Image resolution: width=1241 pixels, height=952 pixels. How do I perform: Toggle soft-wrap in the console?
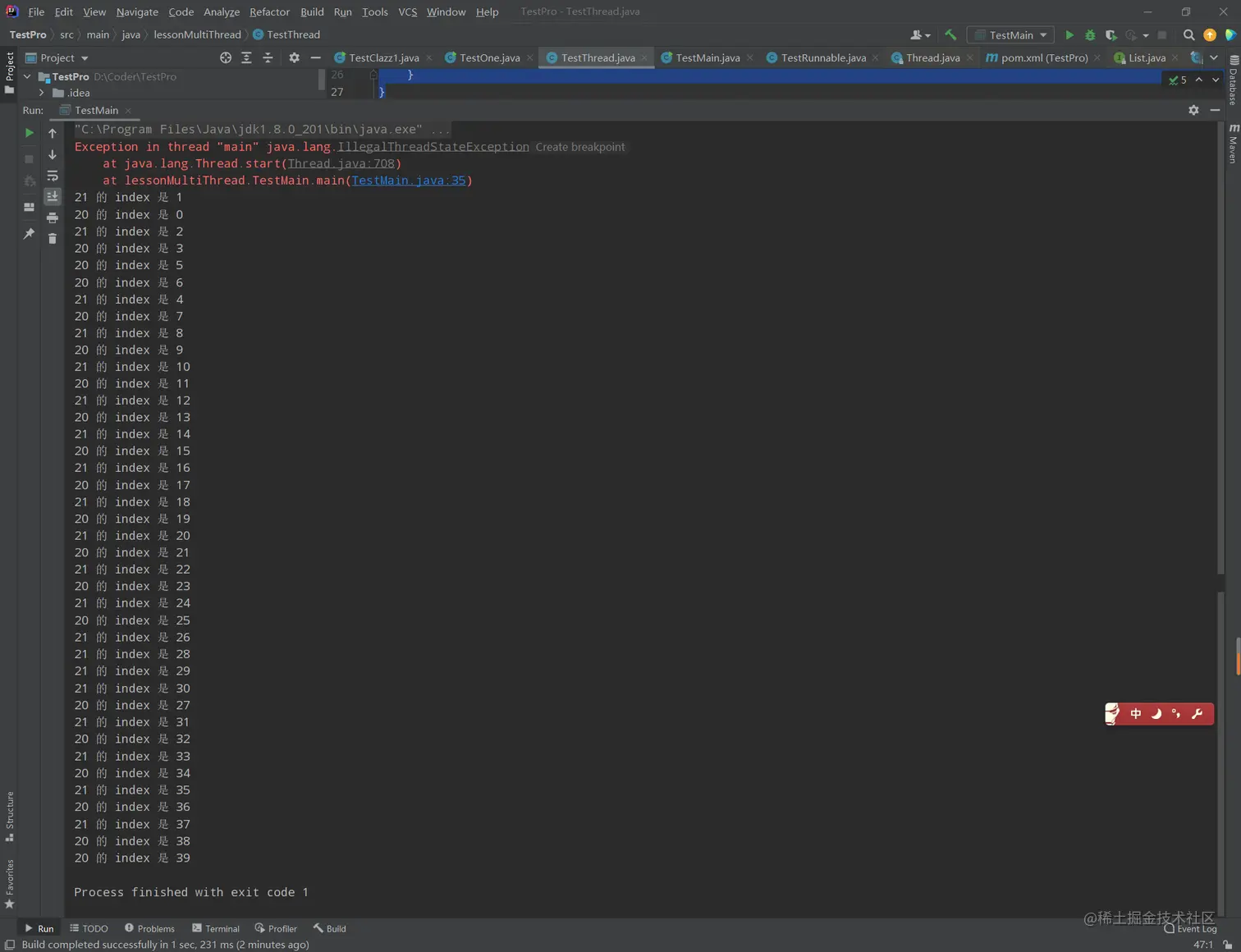[x=53, y=176]
